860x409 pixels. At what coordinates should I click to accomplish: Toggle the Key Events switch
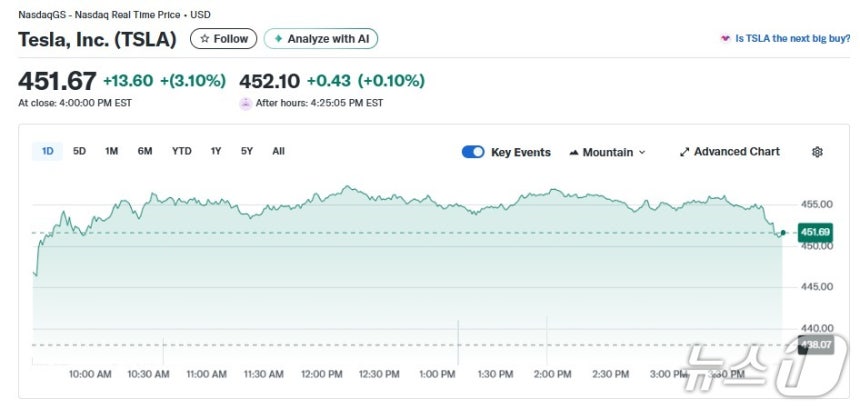click(x=473, y=152)
